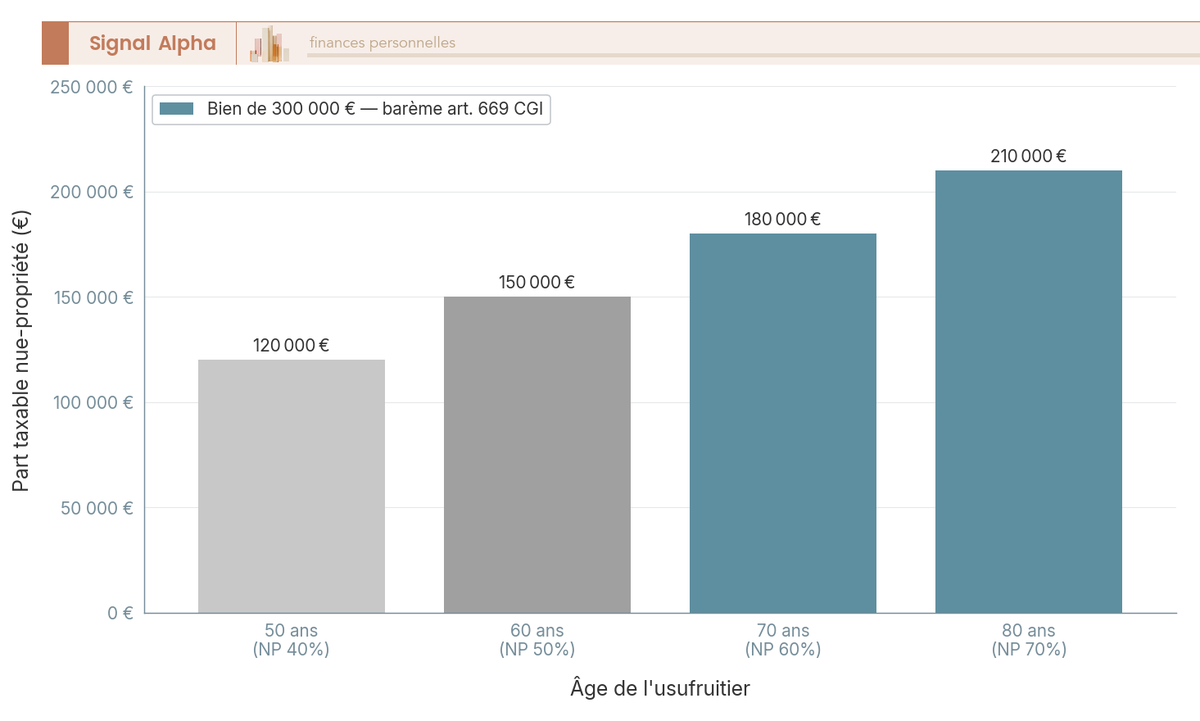
Task: Click the 150 000 € y-axis tick
Action: tap(92, 297)
